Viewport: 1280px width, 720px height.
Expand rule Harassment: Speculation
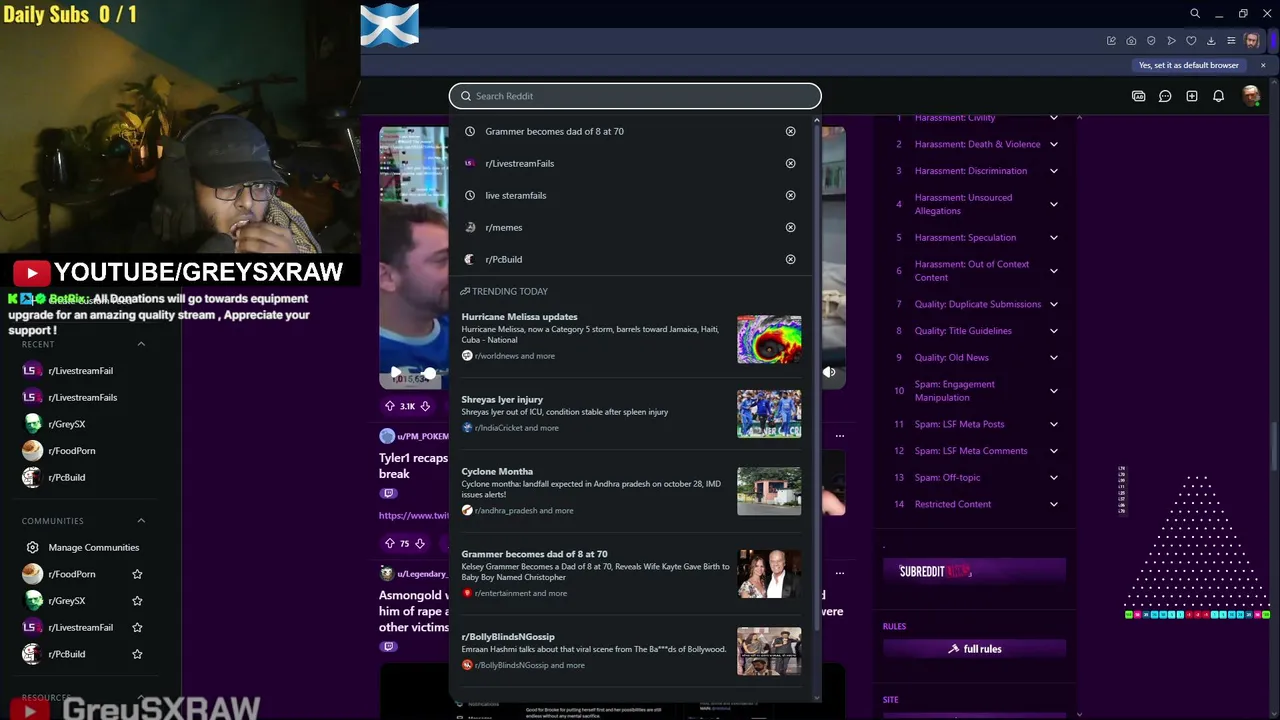(x=1053, y=238)
